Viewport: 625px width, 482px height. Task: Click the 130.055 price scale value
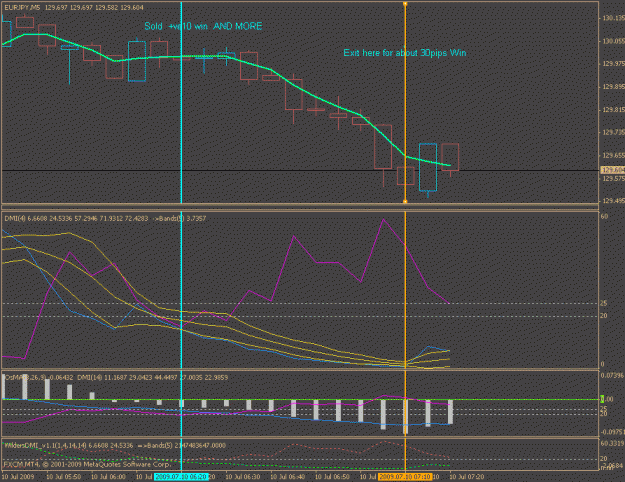pos(613,41)
